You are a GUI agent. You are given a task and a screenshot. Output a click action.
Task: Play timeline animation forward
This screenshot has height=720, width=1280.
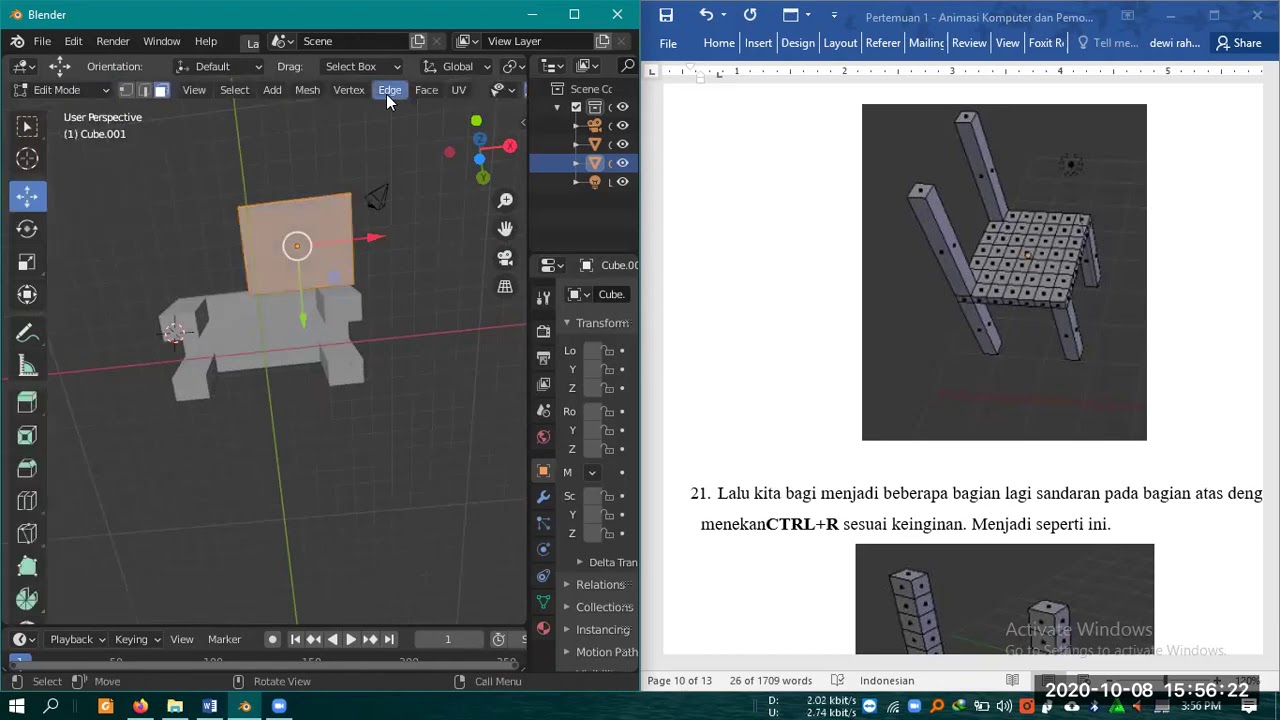point(351,639)
